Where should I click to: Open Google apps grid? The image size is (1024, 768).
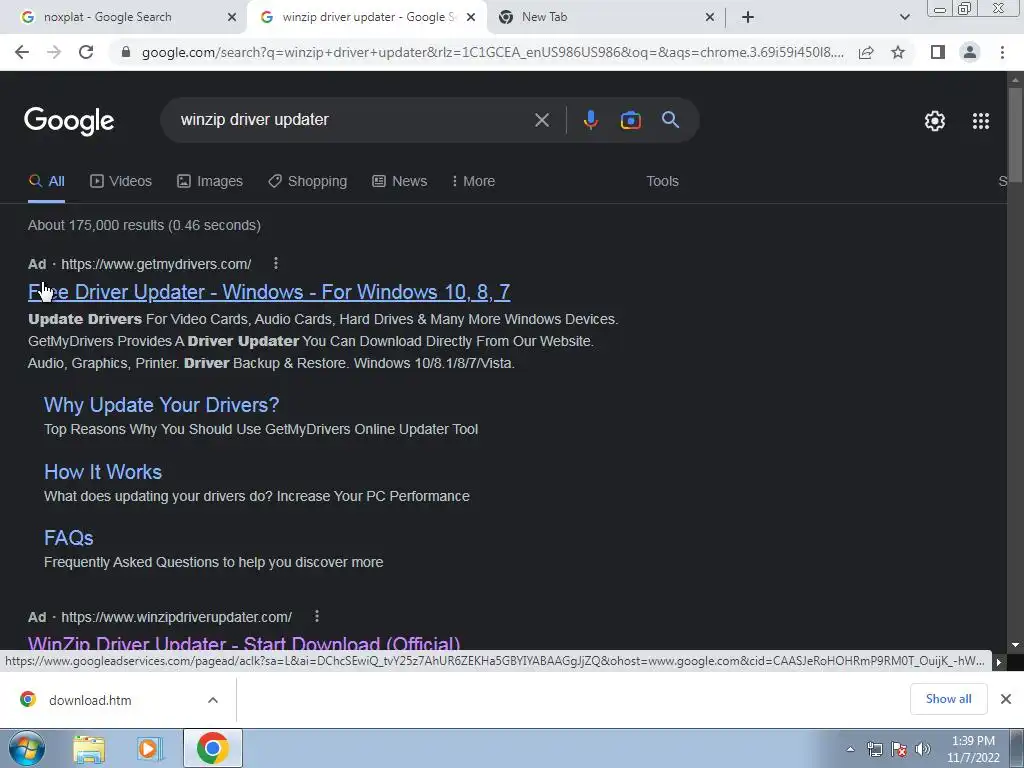coord(980,121)
